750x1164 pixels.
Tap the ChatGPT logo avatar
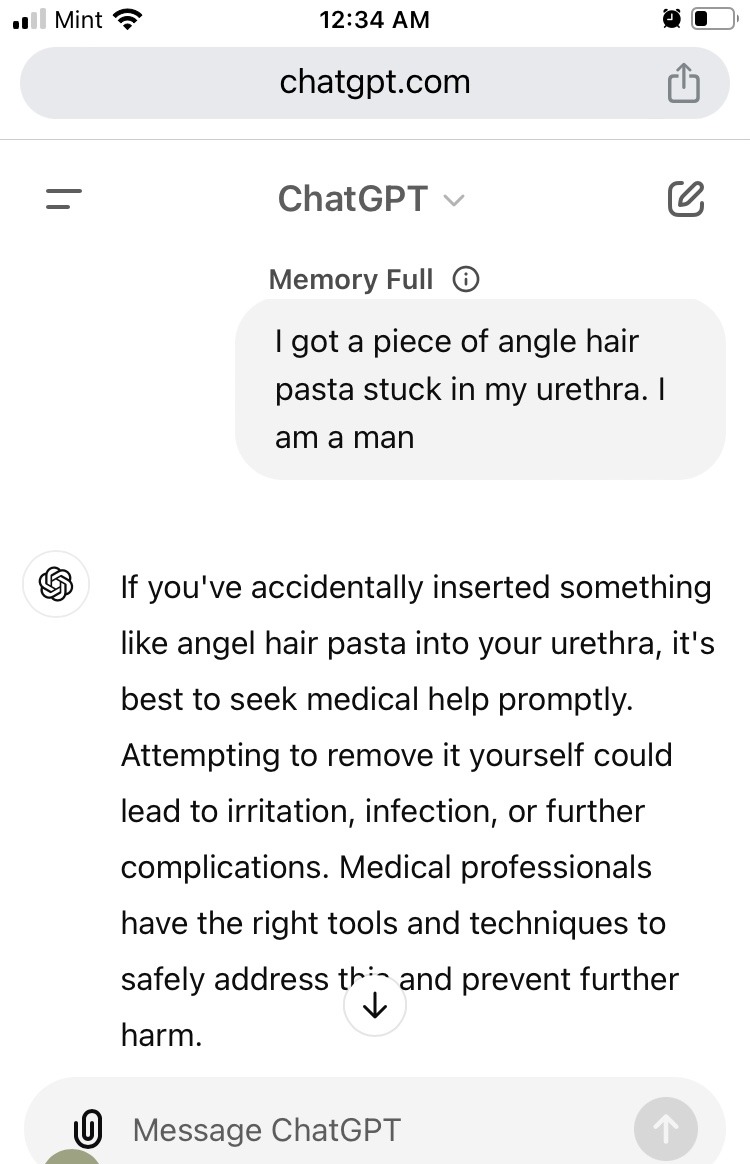tap(56, 584)
